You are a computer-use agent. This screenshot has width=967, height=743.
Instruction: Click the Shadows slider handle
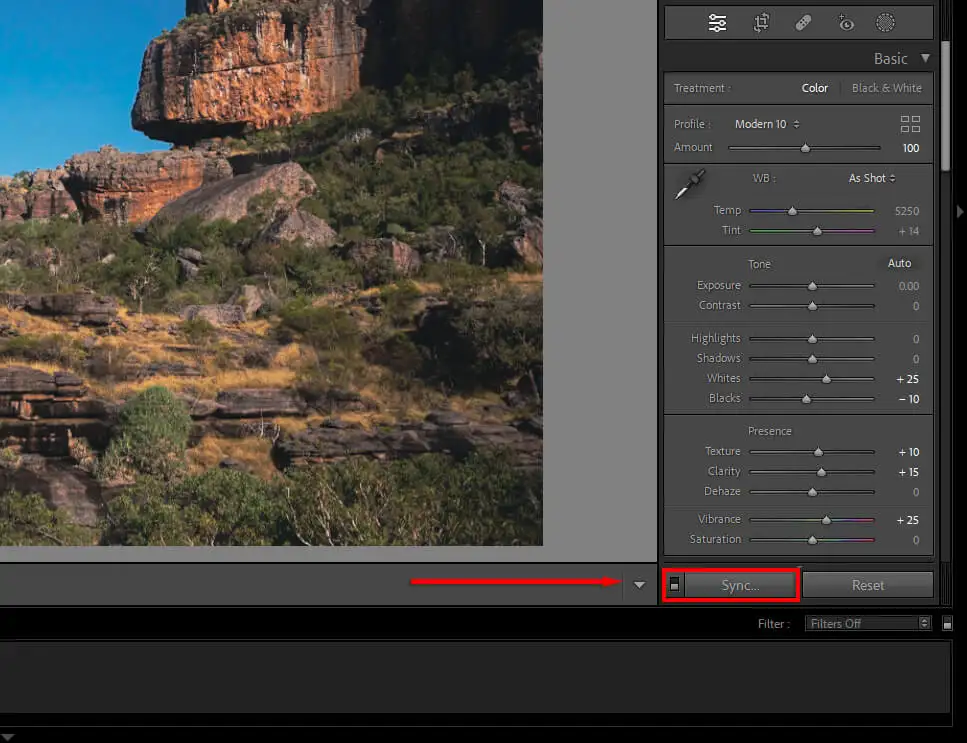[812, 359]
